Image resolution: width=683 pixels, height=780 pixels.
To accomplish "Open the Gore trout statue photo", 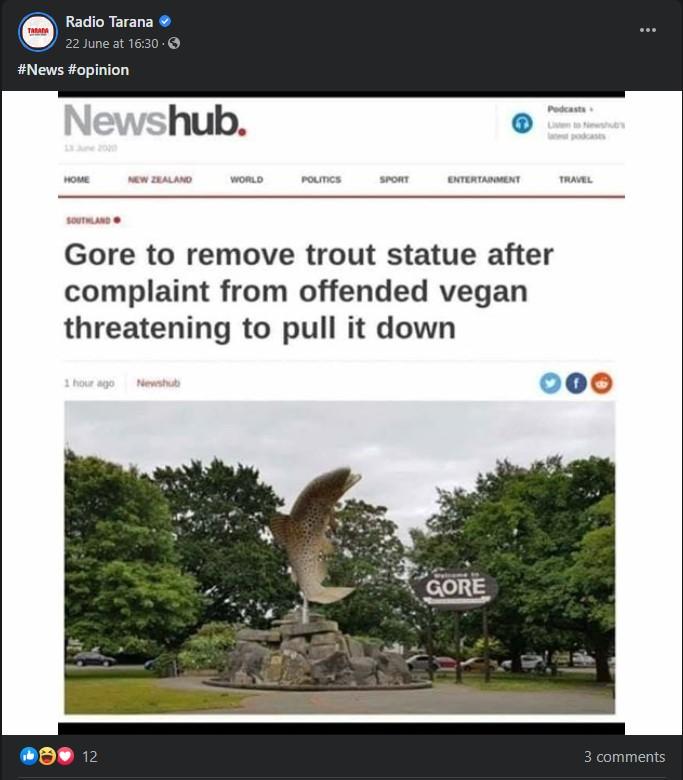I will [x=340, y=558].
